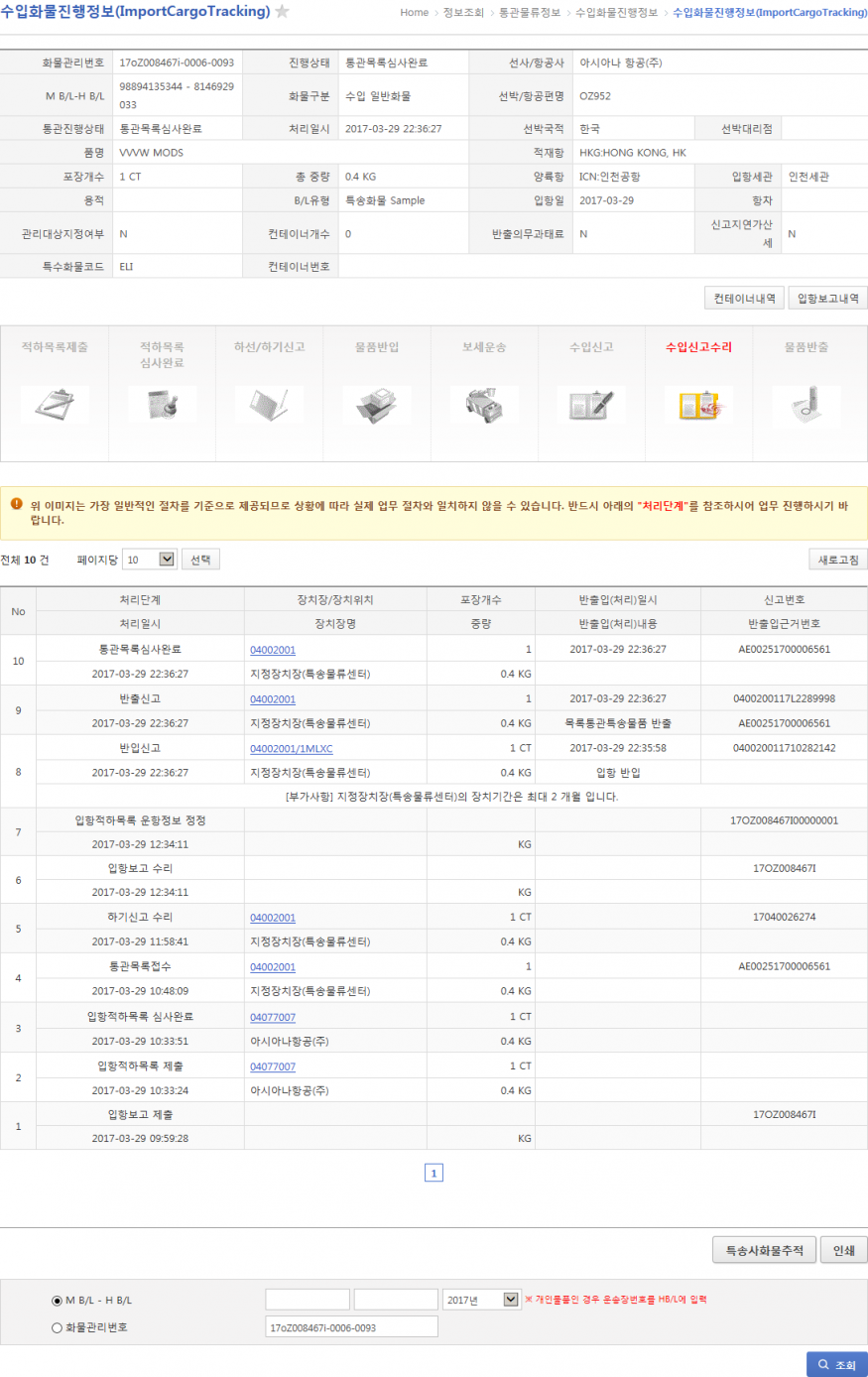Click the 물품반출 step icon
Viewport: 868px width, 1377px height.
[x=806, y=404]
